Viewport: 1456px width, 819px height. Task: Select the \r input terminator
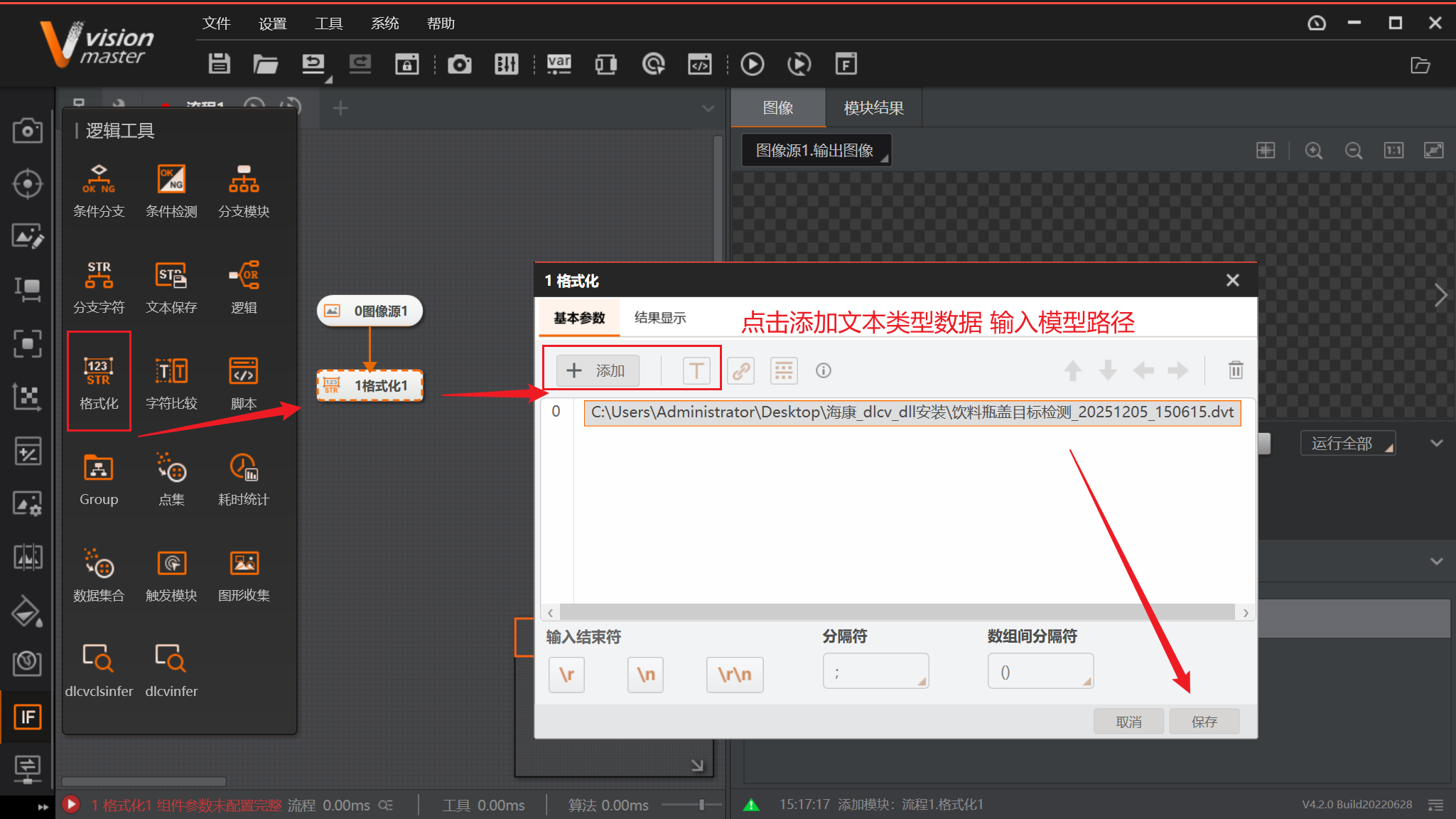click(566, 674)
